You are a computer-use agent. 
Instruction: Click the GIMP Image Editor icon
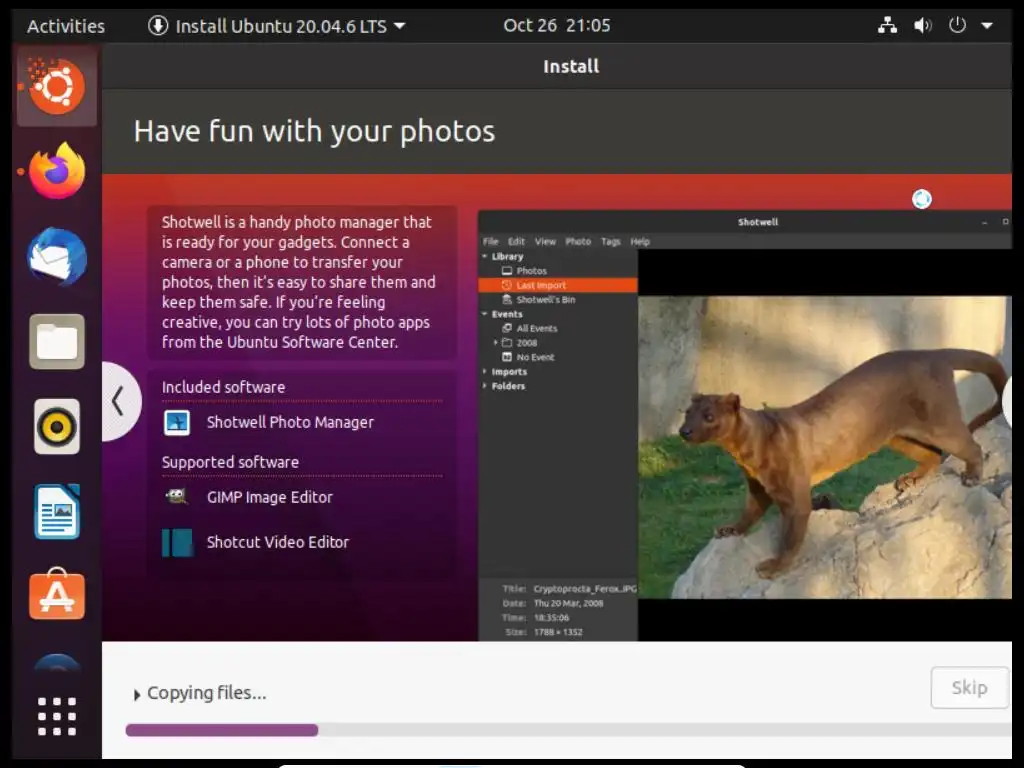177,497
